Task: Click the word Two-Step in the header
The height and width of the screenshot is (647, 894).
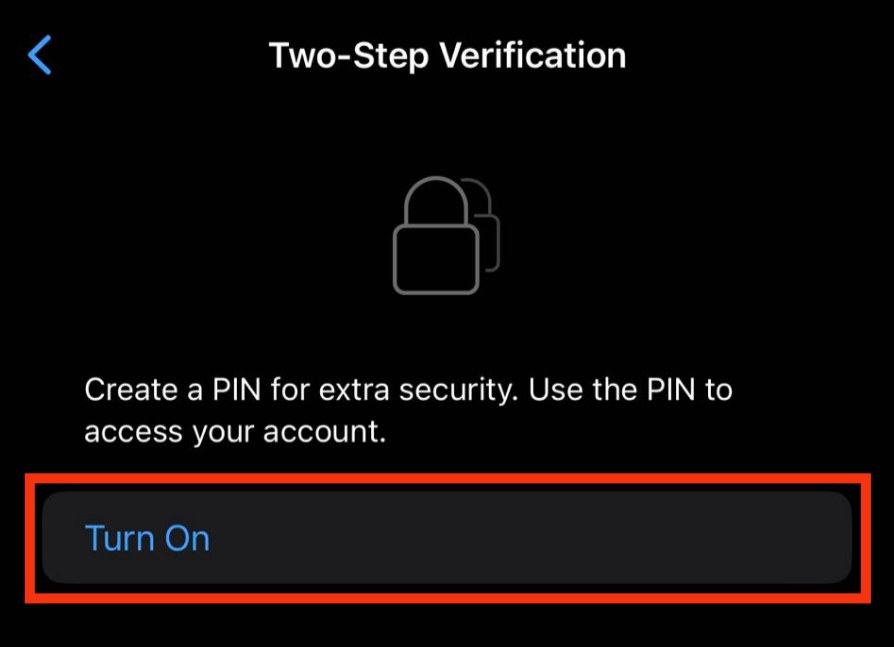Action: tap(348, 56)
